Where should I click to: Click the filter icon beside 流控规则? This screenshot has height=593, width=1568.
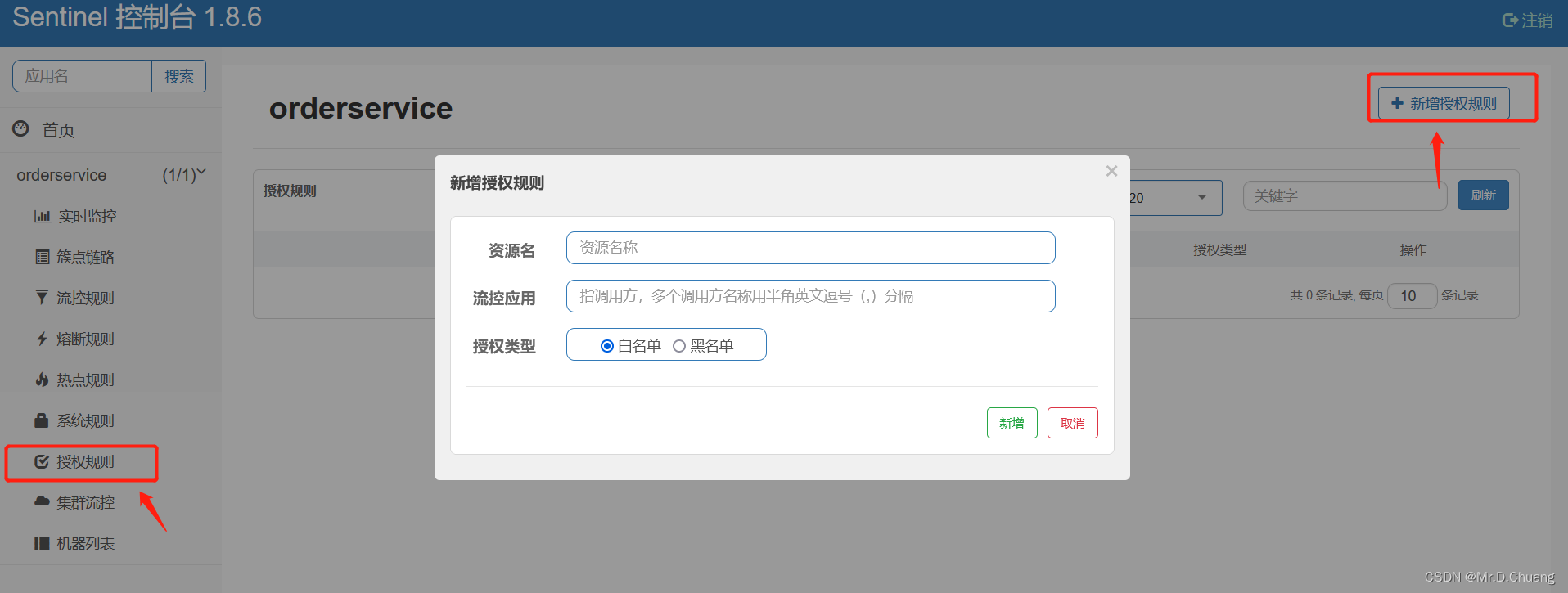point(42,297)
